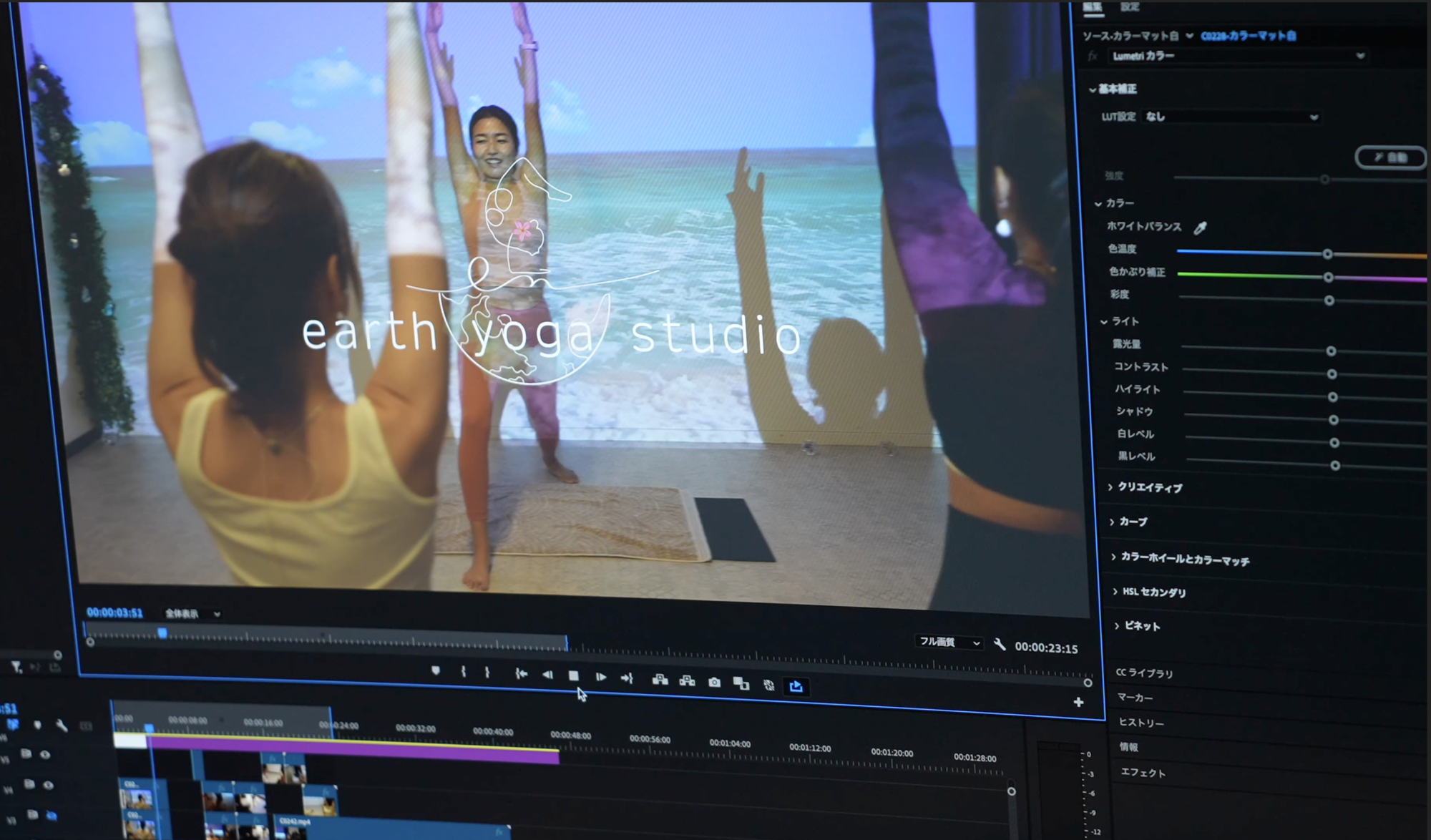Pick white balance with the eyedropper
Screen dimensions: 1431x840
pyautogui.click(x=1200, y=228)
